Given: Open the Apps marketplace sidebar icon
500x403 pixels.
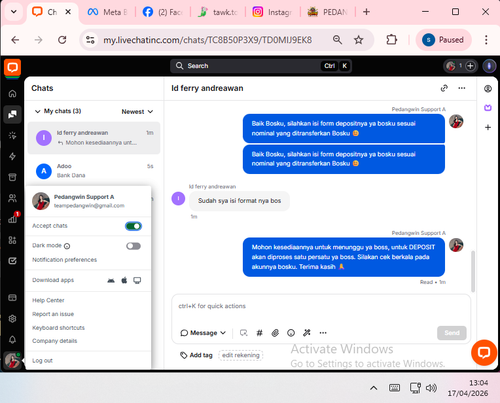Looking at the screenshot, I should [x=12, y=240].
